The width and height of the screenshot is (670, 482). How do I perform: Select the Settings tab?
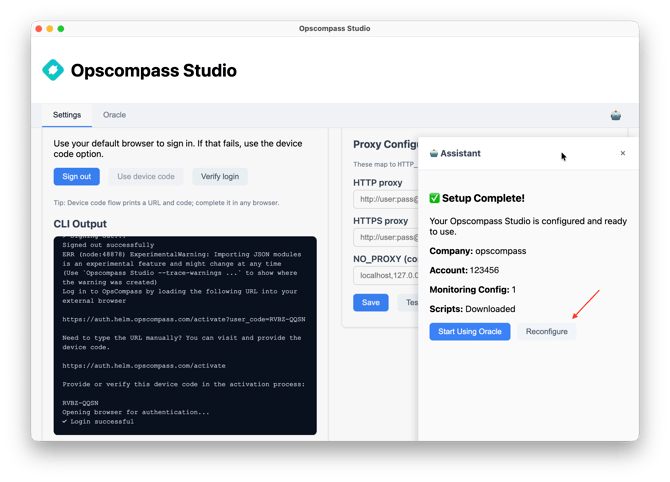(x=67, y=115)
